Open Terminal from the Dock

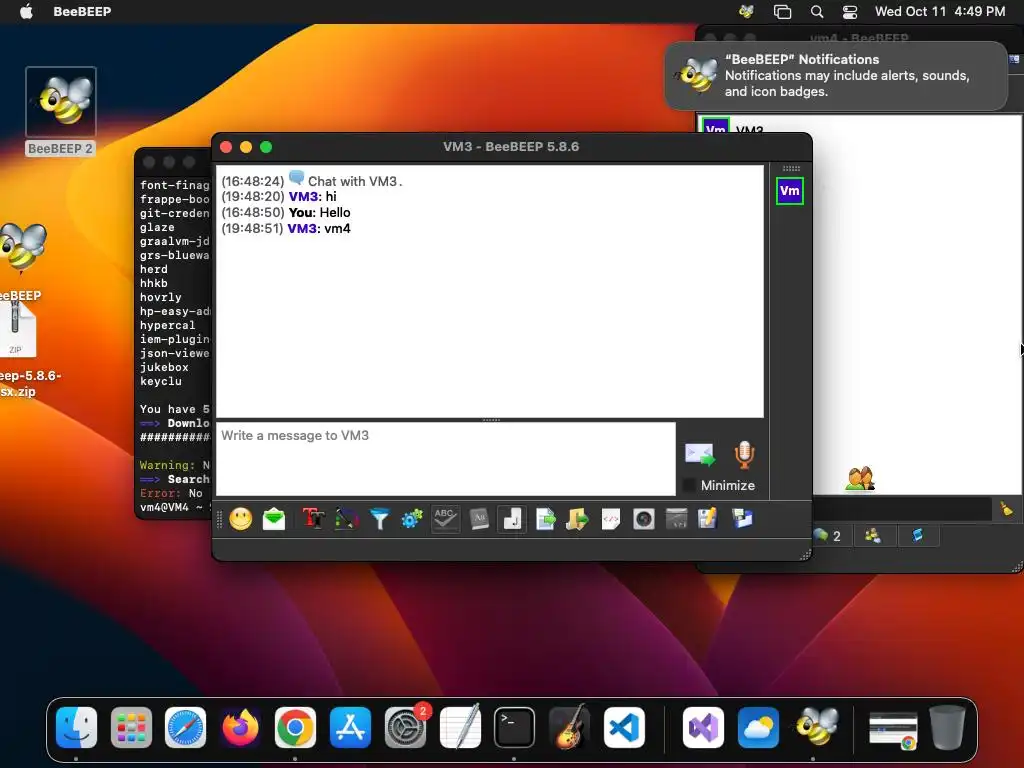coord(514,727)
